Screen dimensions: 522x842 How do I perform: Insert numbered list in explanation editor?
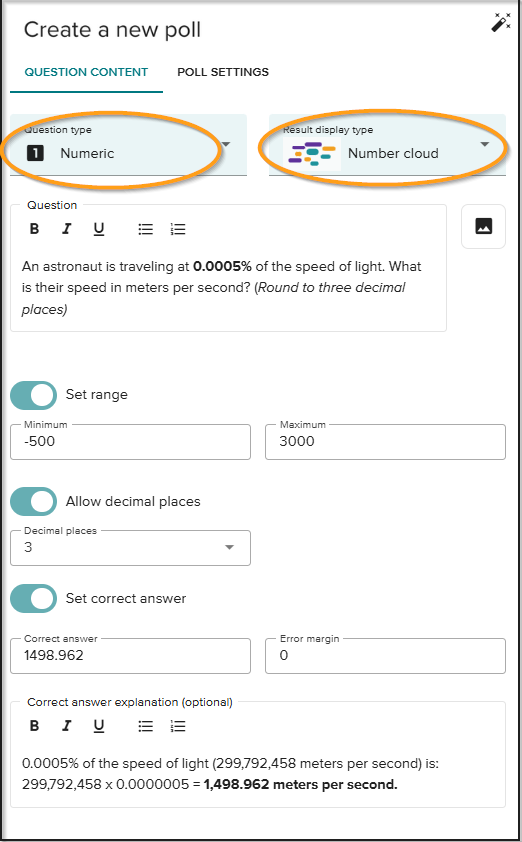pyautogui.click(x=178, y=726)
